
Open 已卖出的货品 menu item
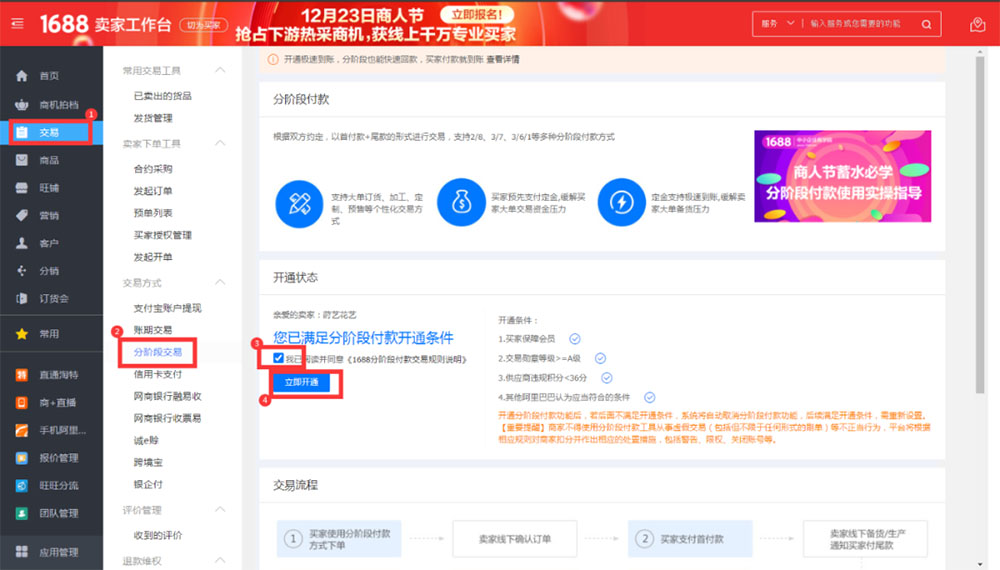162,96
